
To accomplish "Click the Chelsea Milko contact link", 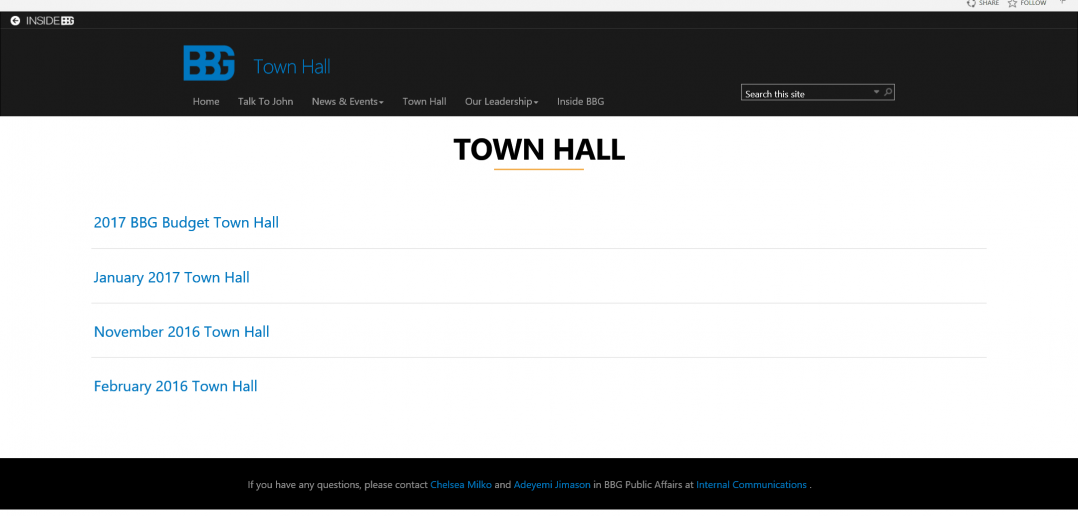I will pyautogui.click(x=461, y=484).
